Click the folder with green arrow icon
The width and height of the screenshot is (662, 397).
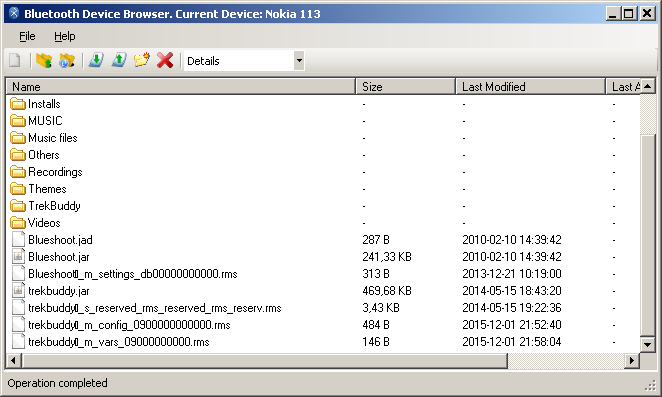43,60
